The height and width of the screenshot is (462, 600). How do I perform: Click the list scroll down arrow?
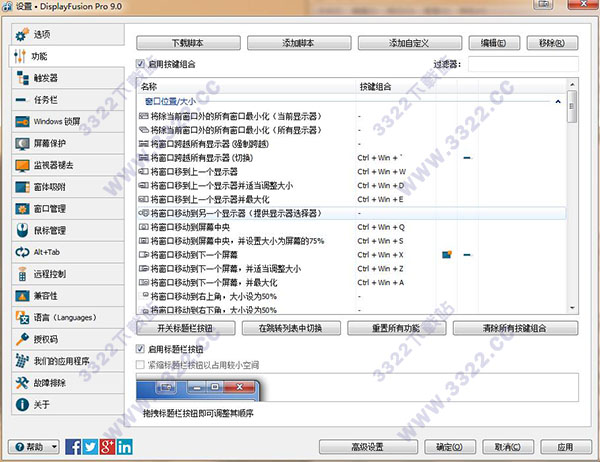572,308
